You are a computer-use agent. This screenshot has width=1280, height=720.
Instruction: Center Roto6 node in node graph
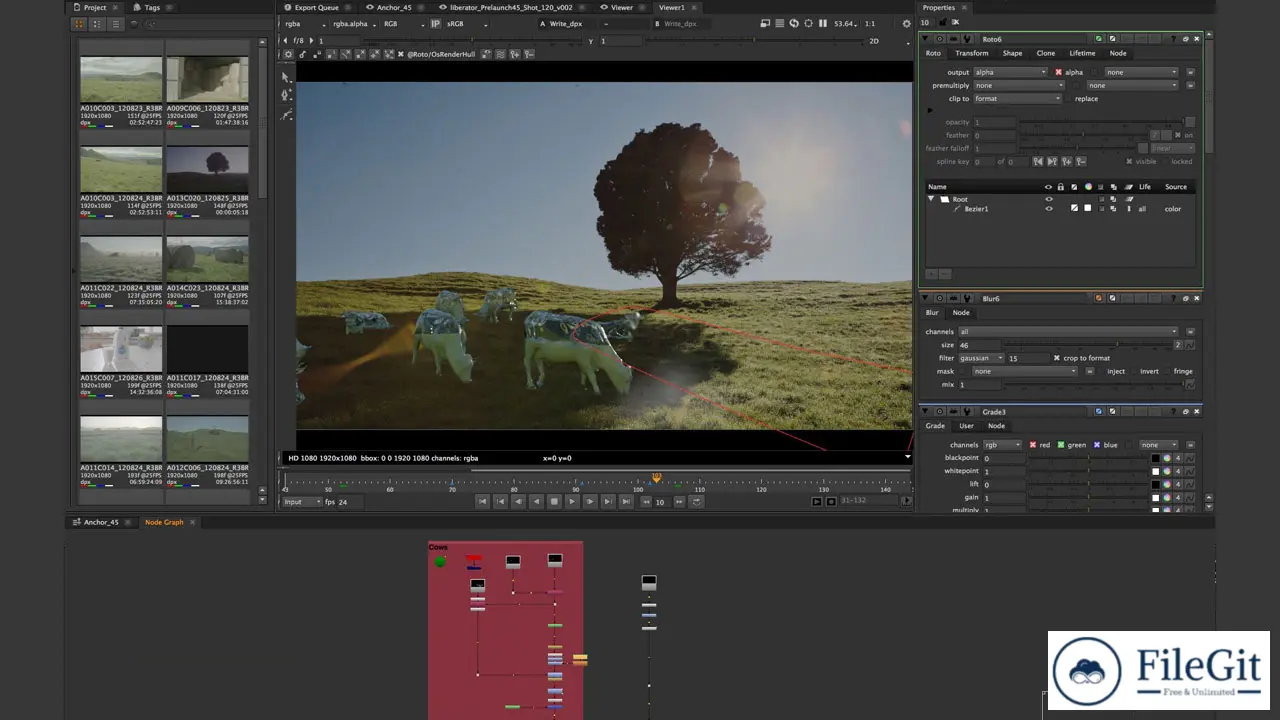pyautogui.click(x=940, y=39)
